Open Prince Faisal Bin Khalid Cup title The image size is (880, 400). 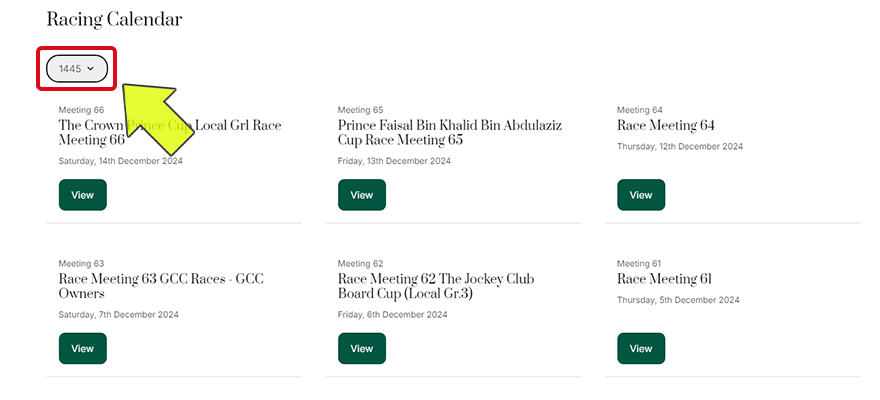(x=448, y=133)
